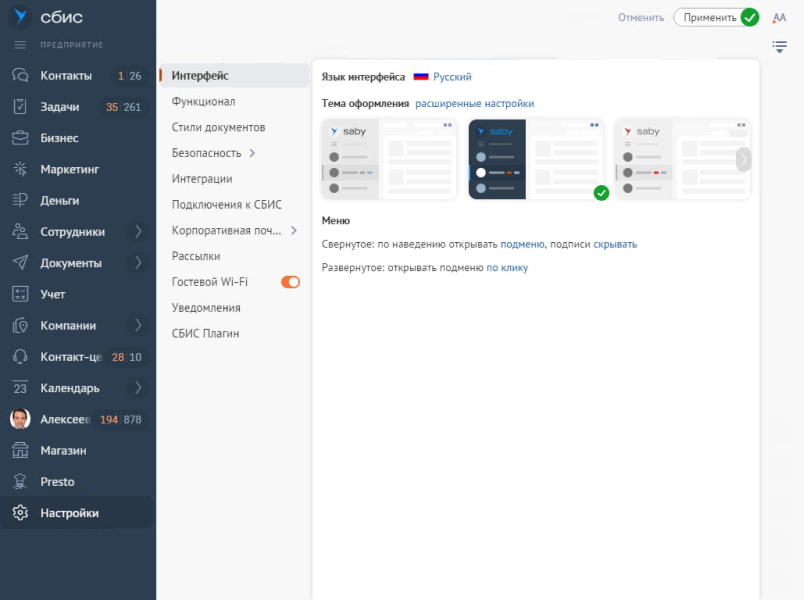This screenshot has height=600, width=804.
Task: Open Магазин via its storefront icon
Action: click(x=20, y=450)
